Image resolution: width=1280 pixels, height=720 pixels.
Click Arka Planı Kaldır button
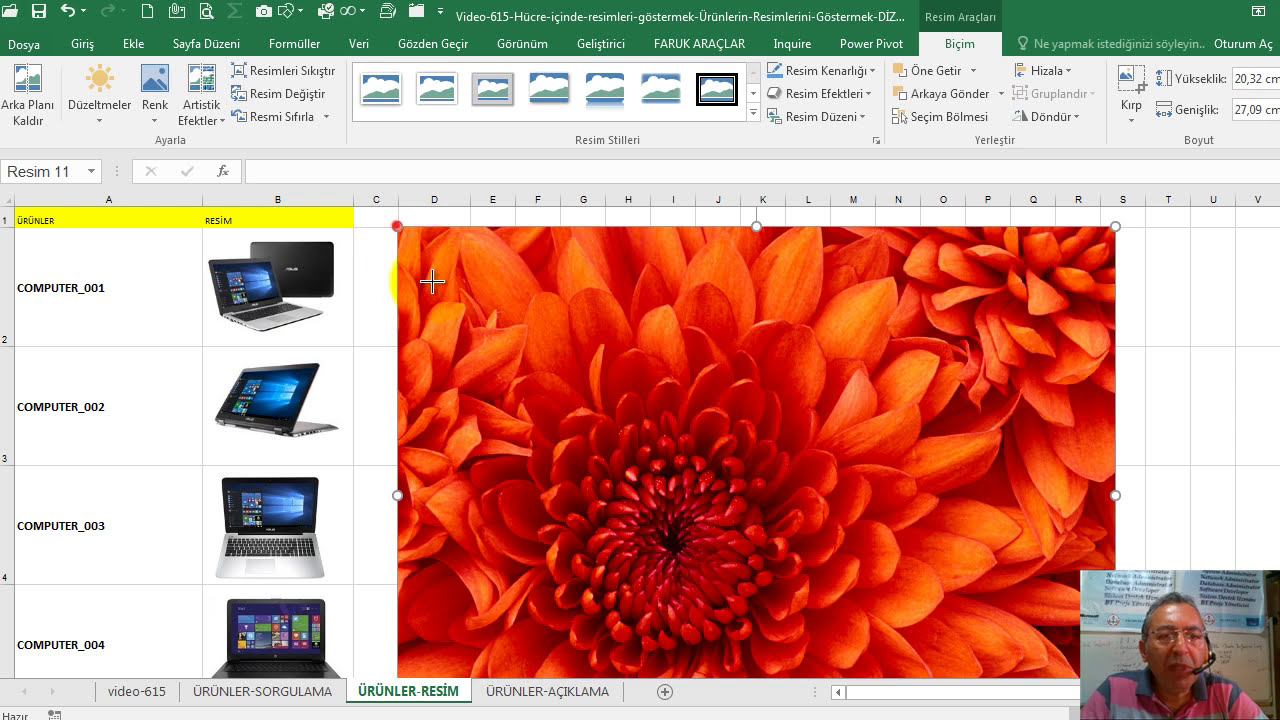click(28, 95)
